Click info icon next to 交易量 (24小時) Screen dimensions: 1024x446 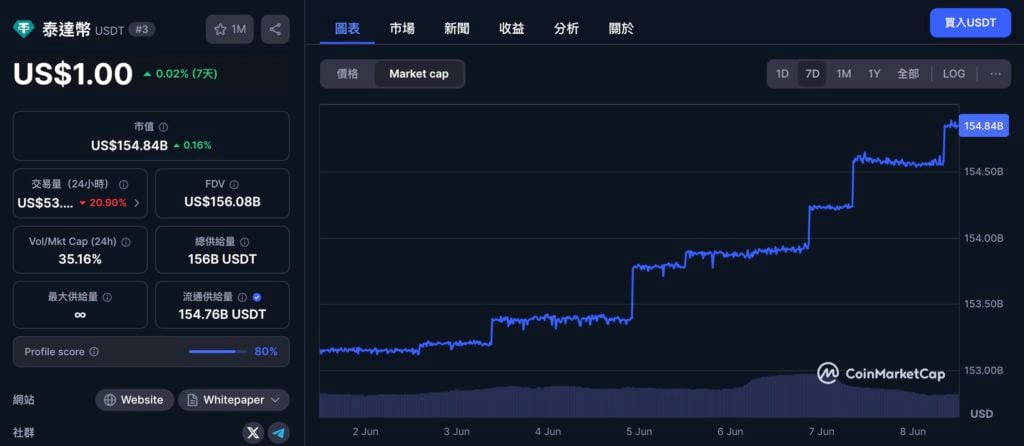point(123,185)
